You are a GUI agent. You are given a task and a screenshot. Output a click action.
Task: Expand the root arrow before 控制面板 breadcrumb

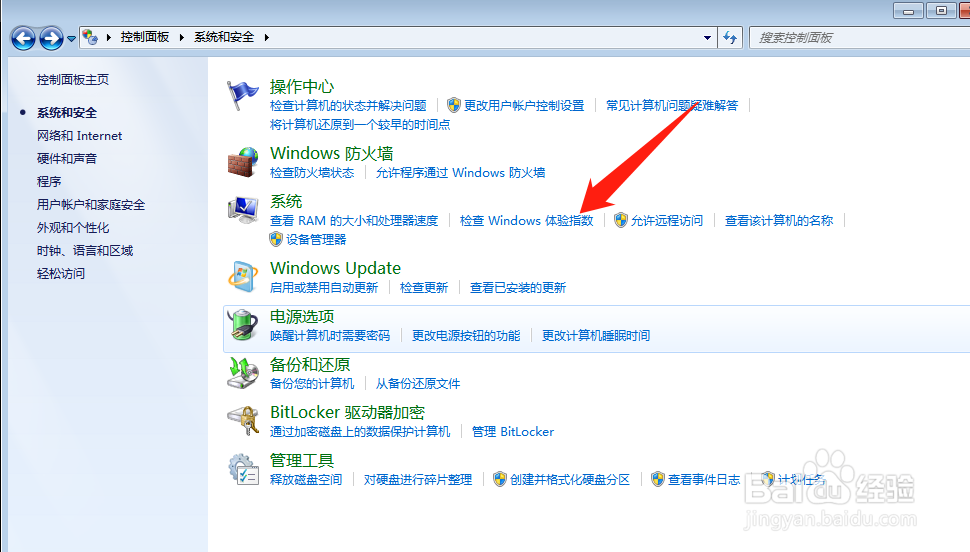[x=109, y=37]
